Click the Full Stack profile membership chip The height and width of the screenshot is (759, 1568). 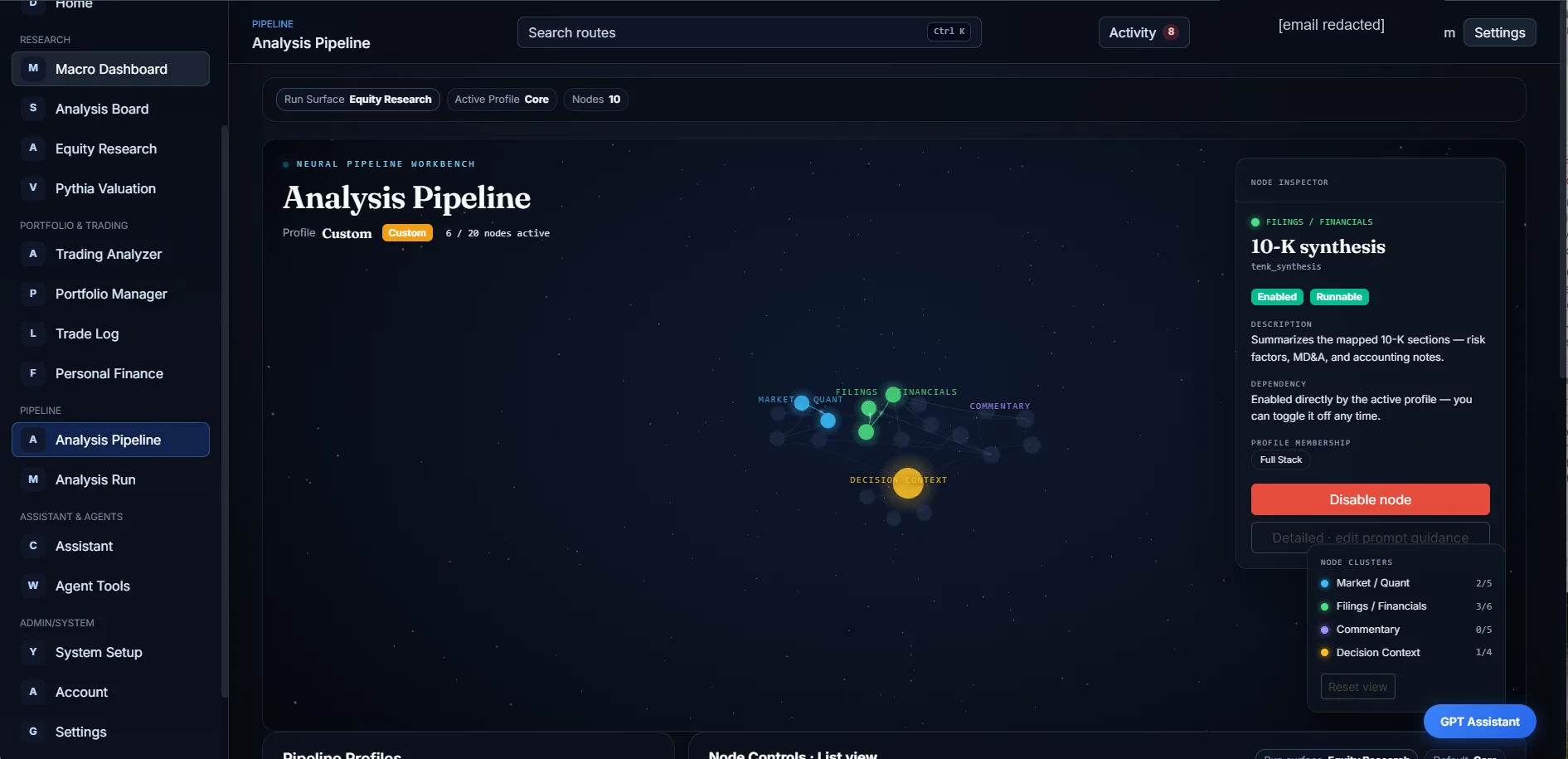click(1280, 460)
